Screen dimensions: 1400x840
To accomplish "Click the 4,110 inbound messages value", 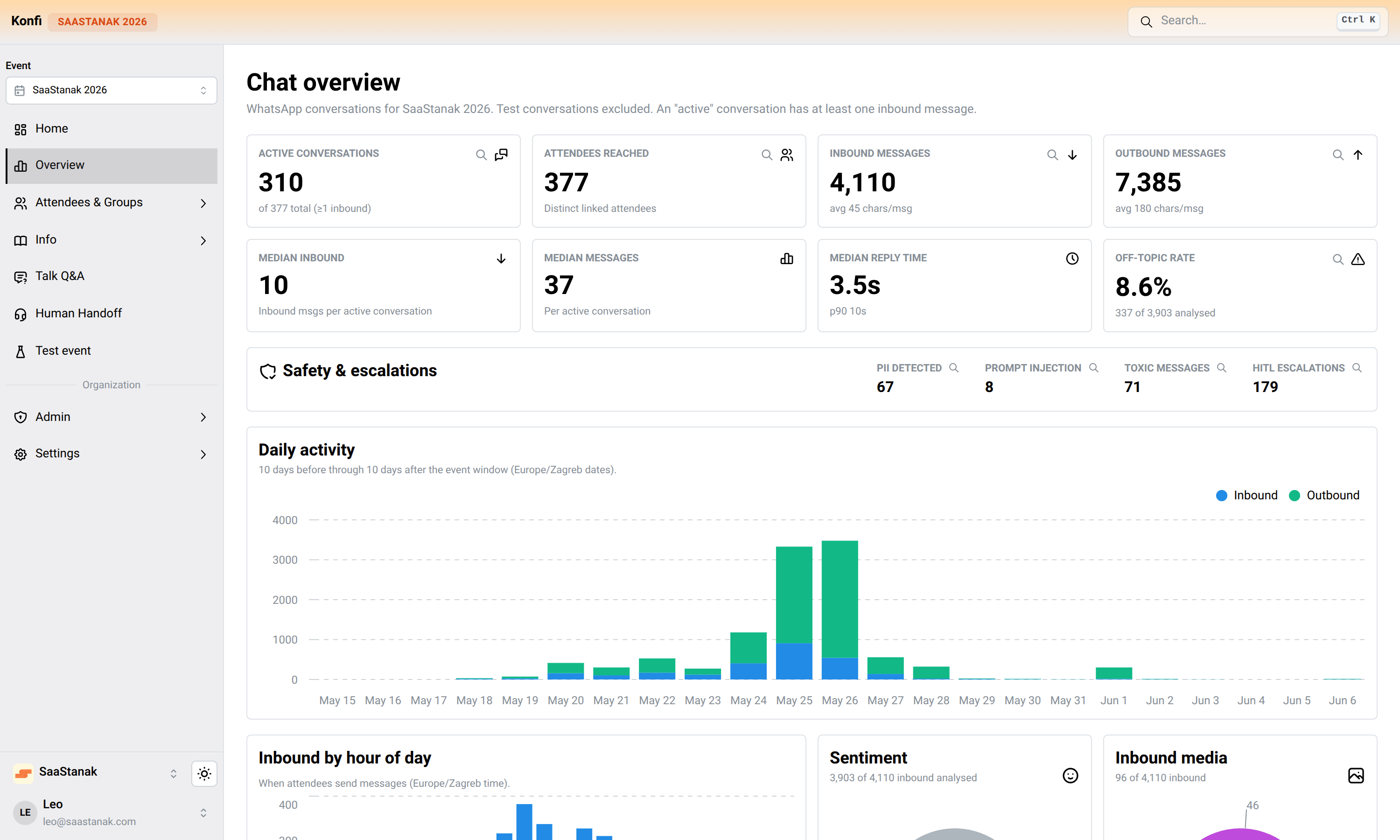I will tap(862, 183).
